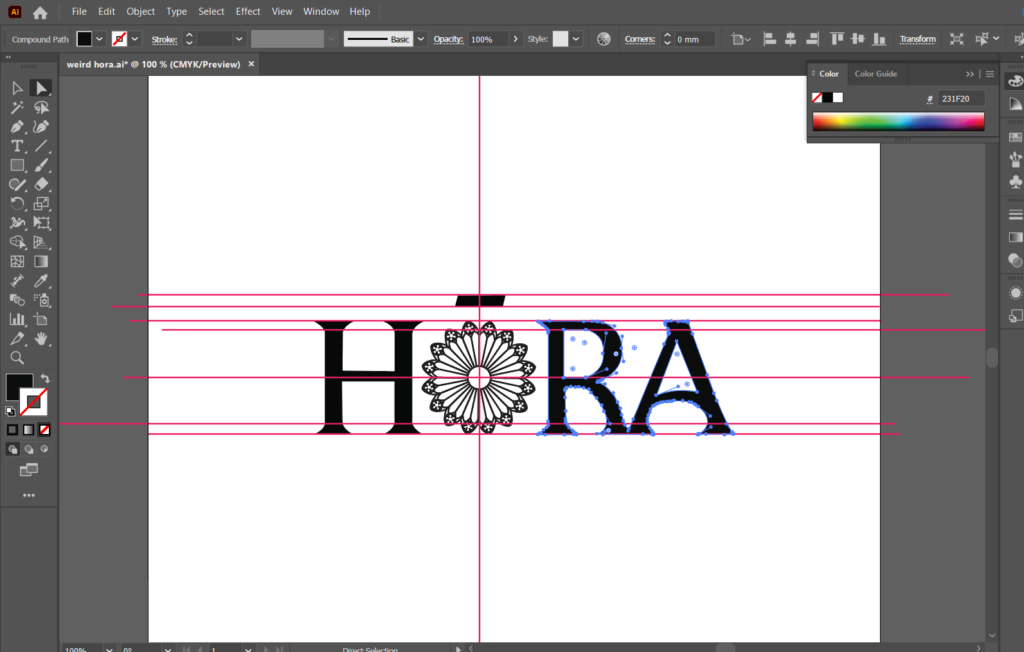Pick a color from the spectrum bar
The height and width of the screenshot is (652, 1024).
tap(897, 121)
